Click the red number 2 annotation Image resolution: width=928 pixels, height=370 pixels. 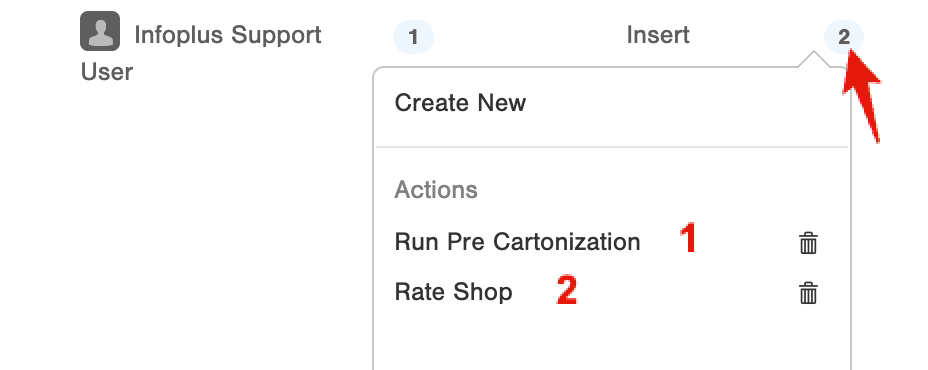(x=566, y=290)
